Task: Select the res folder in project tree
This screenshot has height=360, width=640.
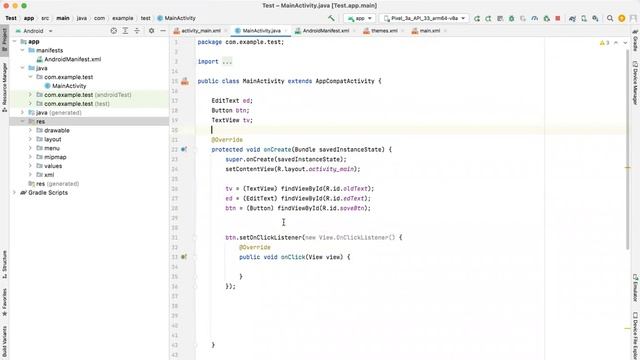Action: click(89, 121)
